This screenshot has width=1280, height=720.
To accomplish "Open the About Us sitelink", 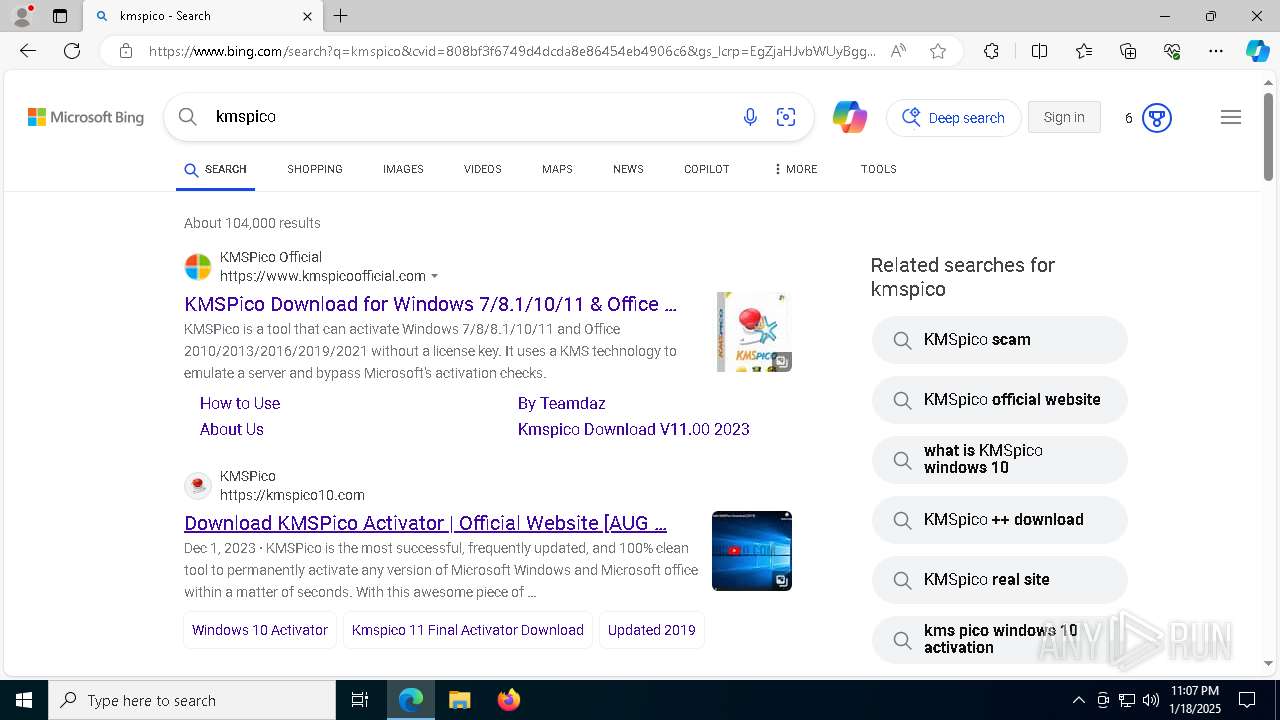I will [x=232, y=429].
